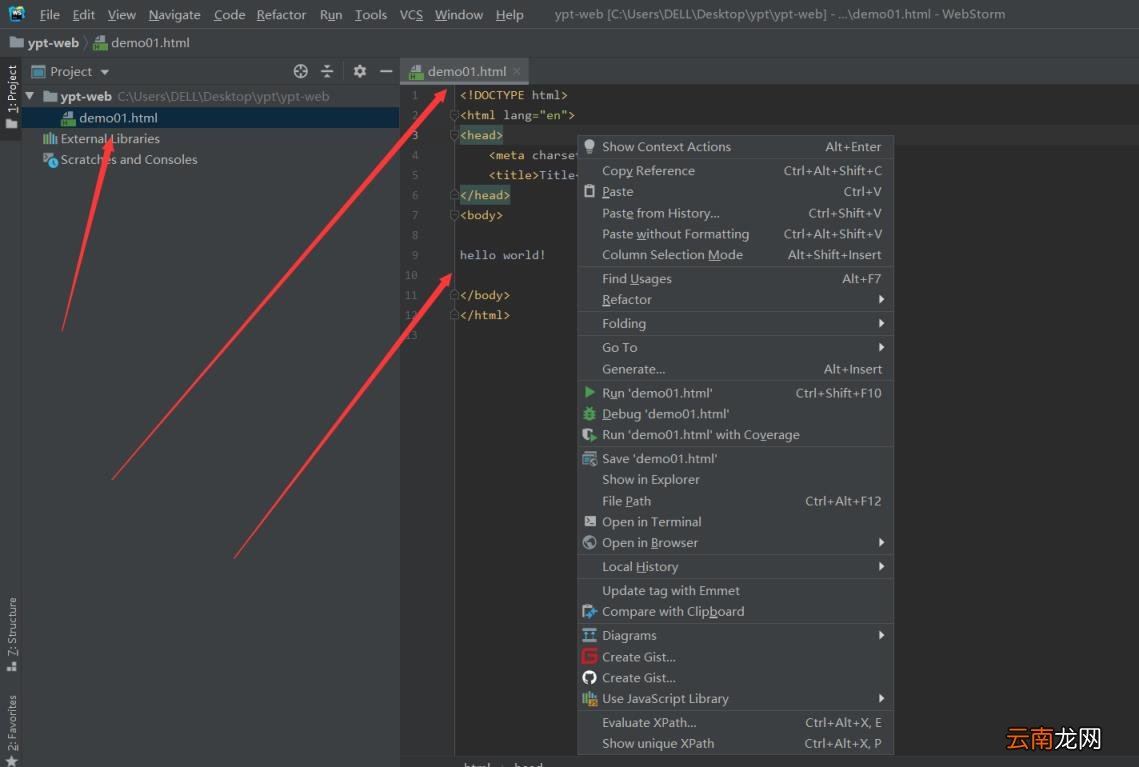The height and width of the screenshot is (767, 1139).
Task: Click the Compare with Clipboard icon
Action: [x=589, y=612]
